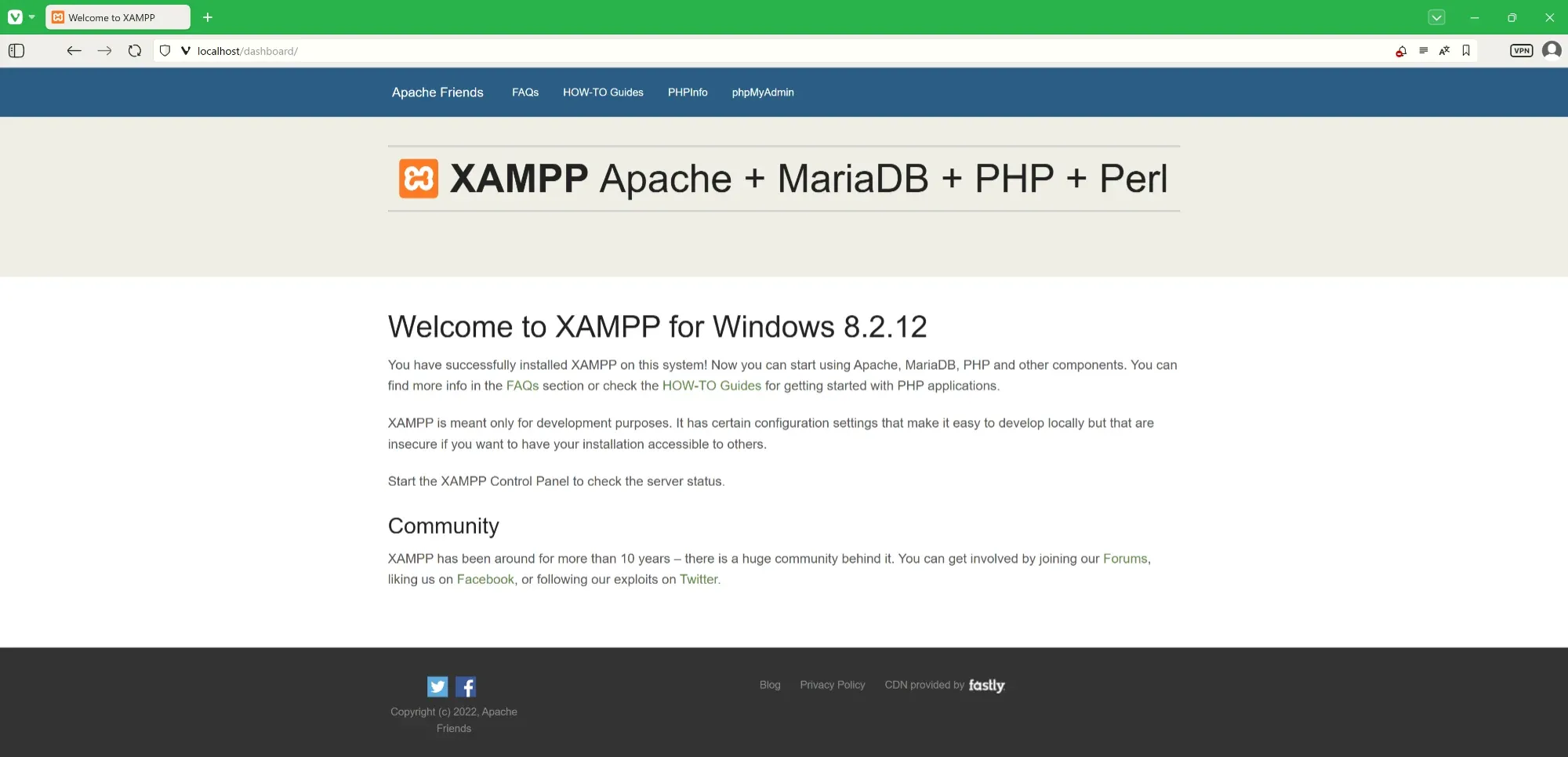
Task: Click the Twitter icon in the footer
Action: tap(437, 686)
